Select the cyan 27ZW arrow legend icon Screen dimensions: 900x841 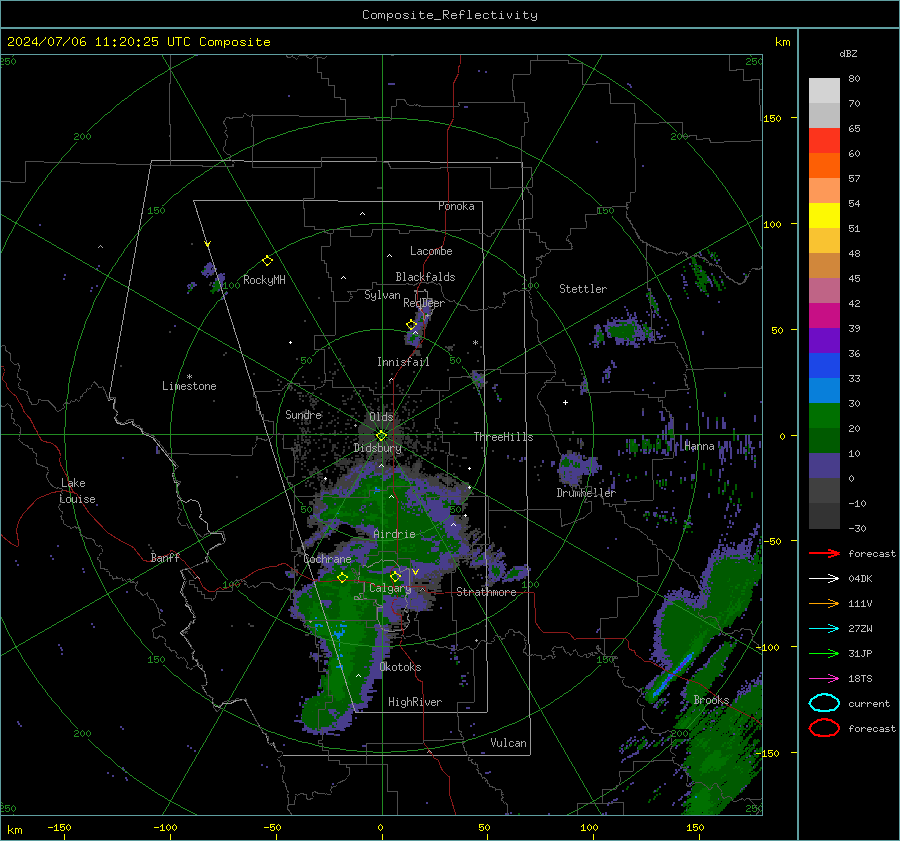[x=824, y=628]
